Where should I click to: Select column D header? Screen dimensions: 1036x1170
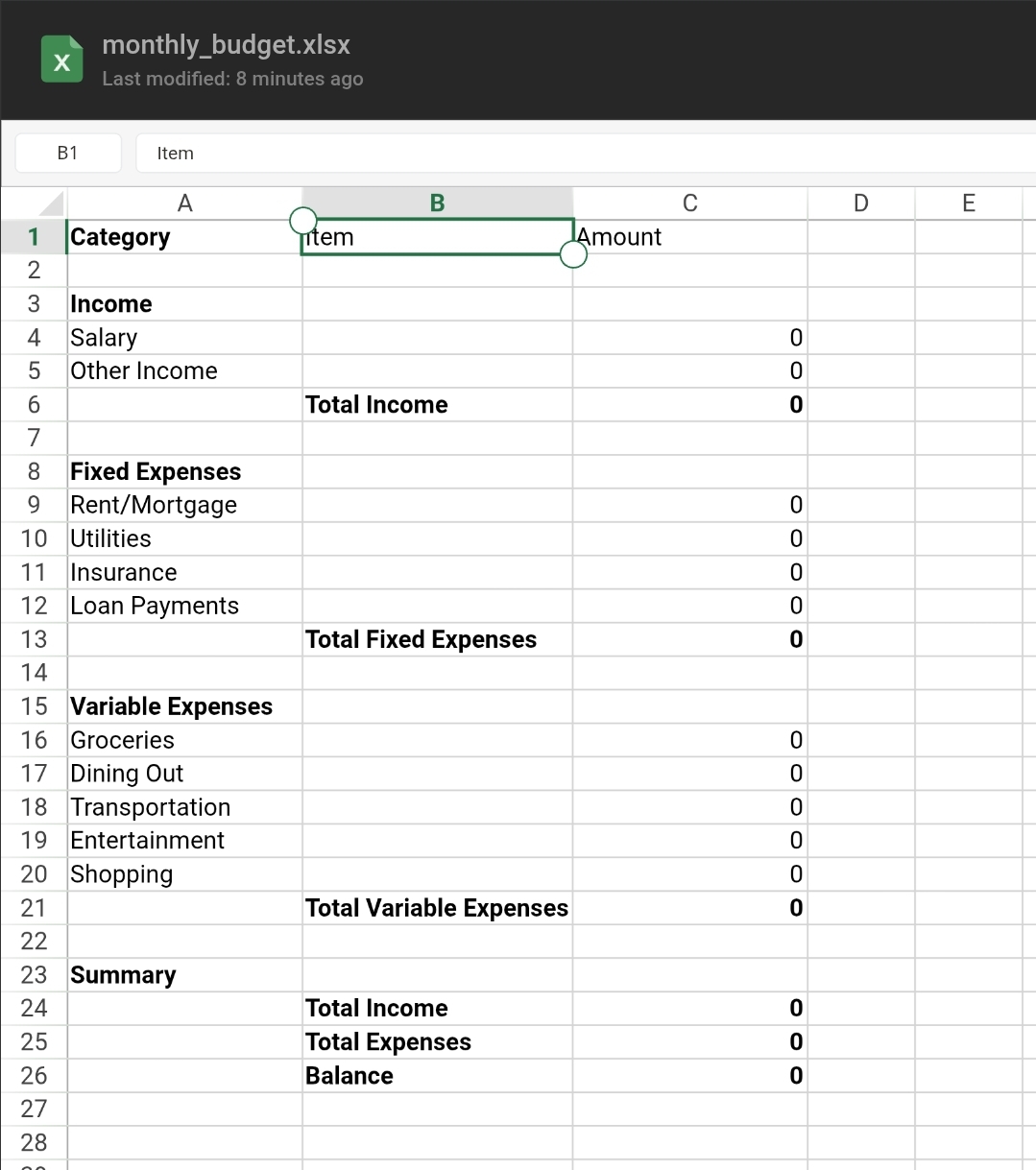tap(861, 203)
